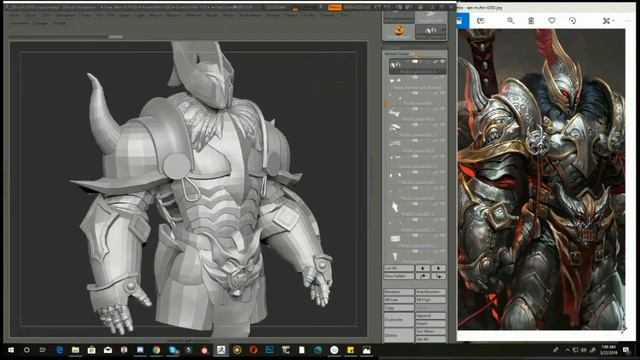Screen dimensions: 640x360
Task: Select the armor figure tool thumbnail beside SimpleBrush
Action: tap(431, 31)
